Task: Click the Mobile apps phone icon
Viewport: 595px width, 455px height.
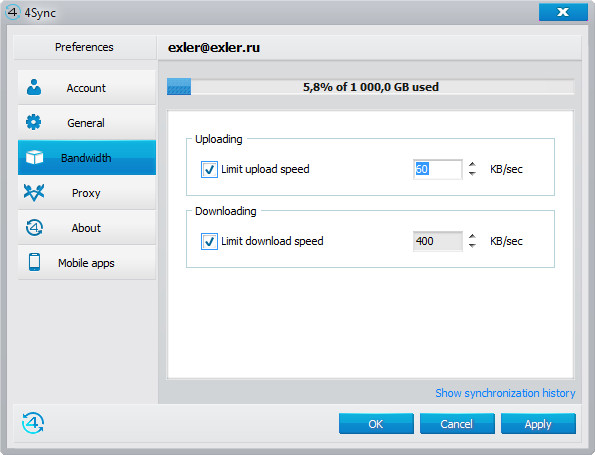Action: coord(35,262)
